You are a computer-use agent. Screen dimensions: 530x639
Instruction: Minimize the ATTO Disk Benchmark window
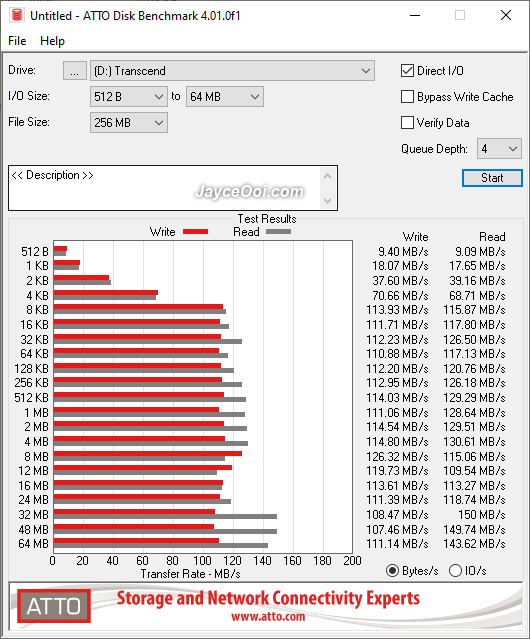415,15
